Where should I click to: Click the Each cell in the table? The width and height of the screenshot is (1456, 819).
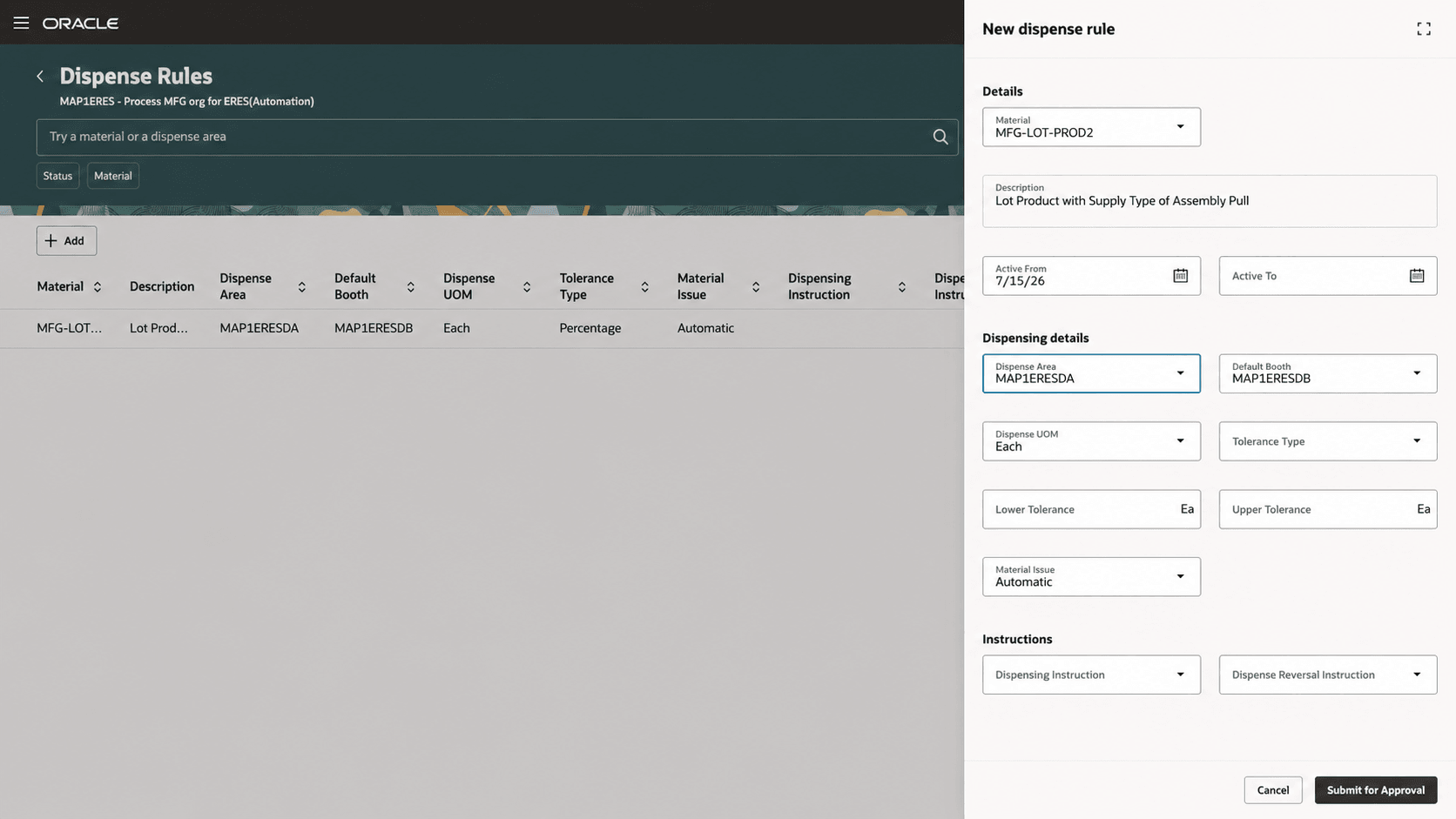456,328
